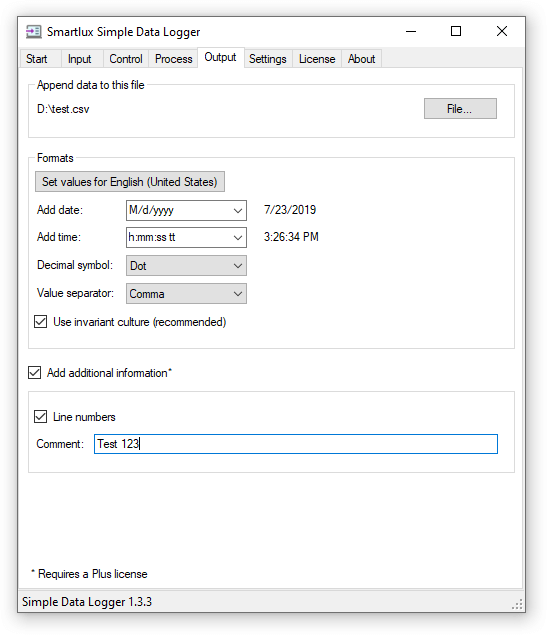Viewport: 547px width, 635px height.
Task: Open the Settings tab
Action: pos(268,59)
